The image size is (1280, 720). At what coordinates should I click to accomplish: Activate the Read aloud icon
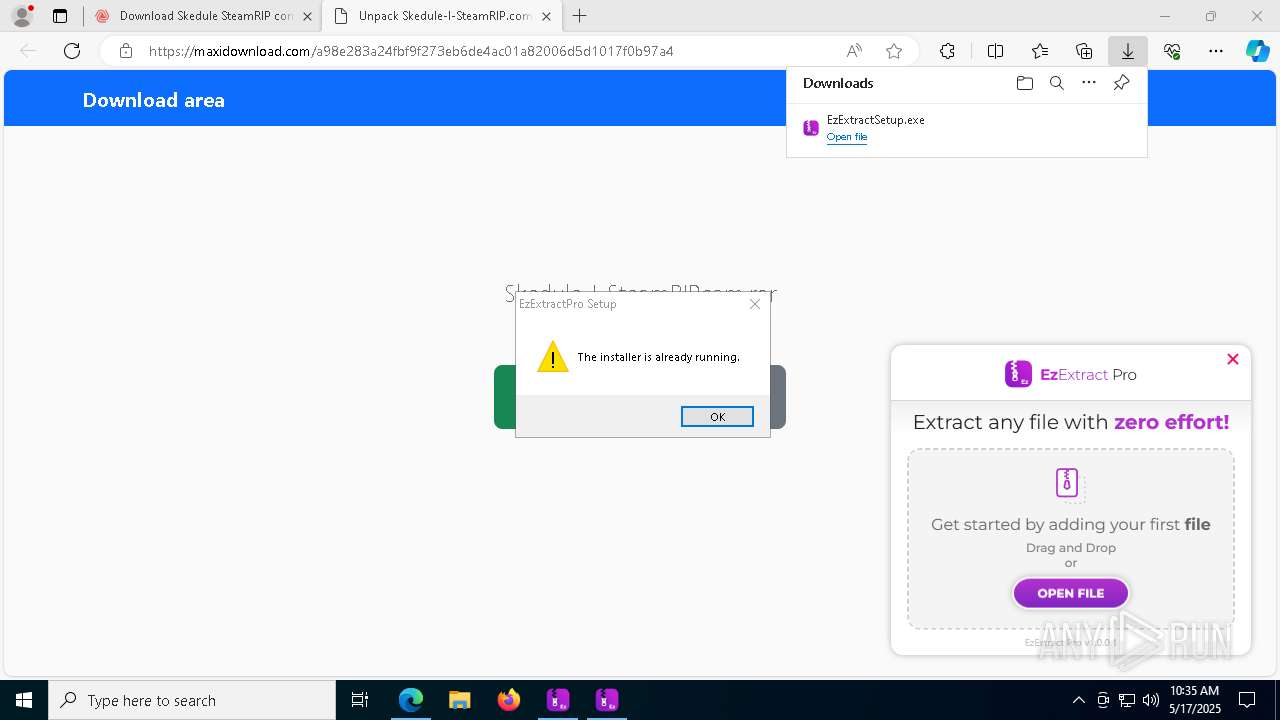[854, 51]
